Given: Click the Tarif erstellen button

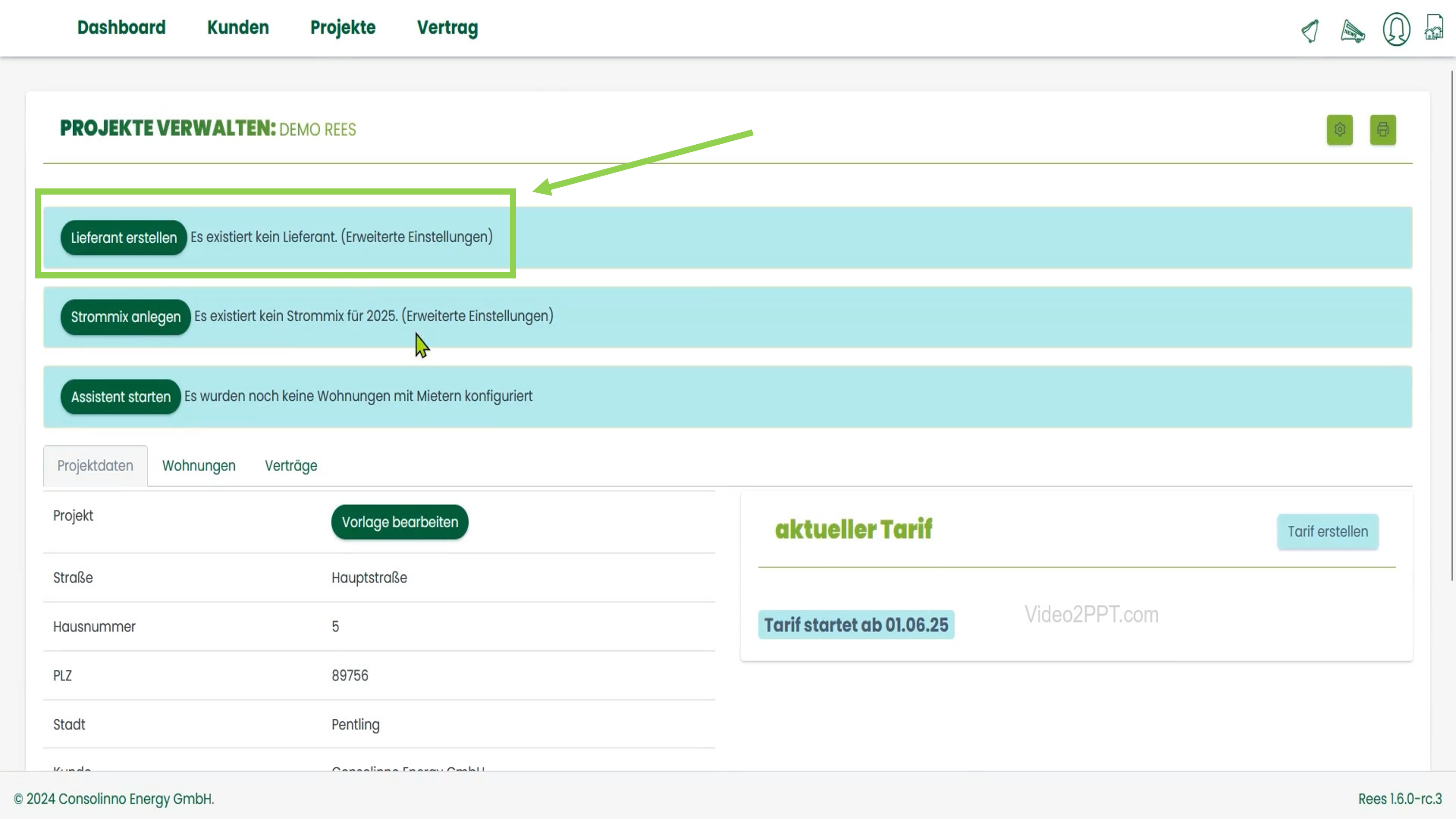Looking at the screenshot, I should 1328,531.
